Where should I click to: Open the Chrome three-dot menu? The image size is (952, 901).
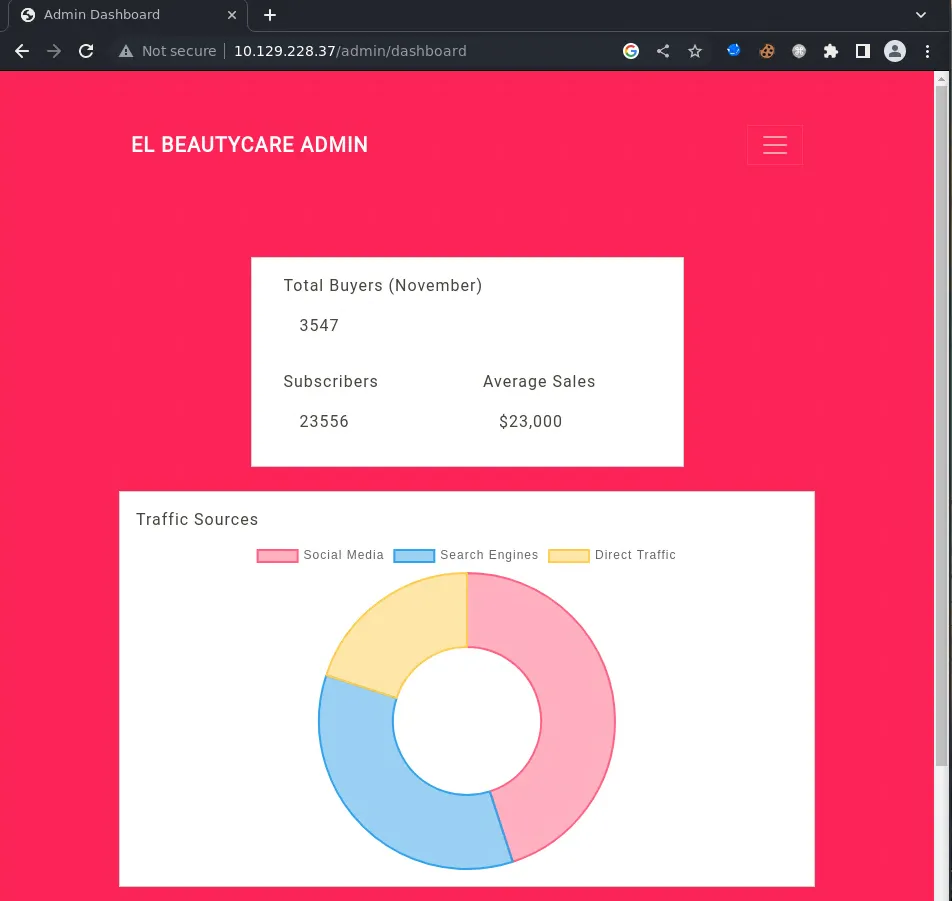(927, 51)
